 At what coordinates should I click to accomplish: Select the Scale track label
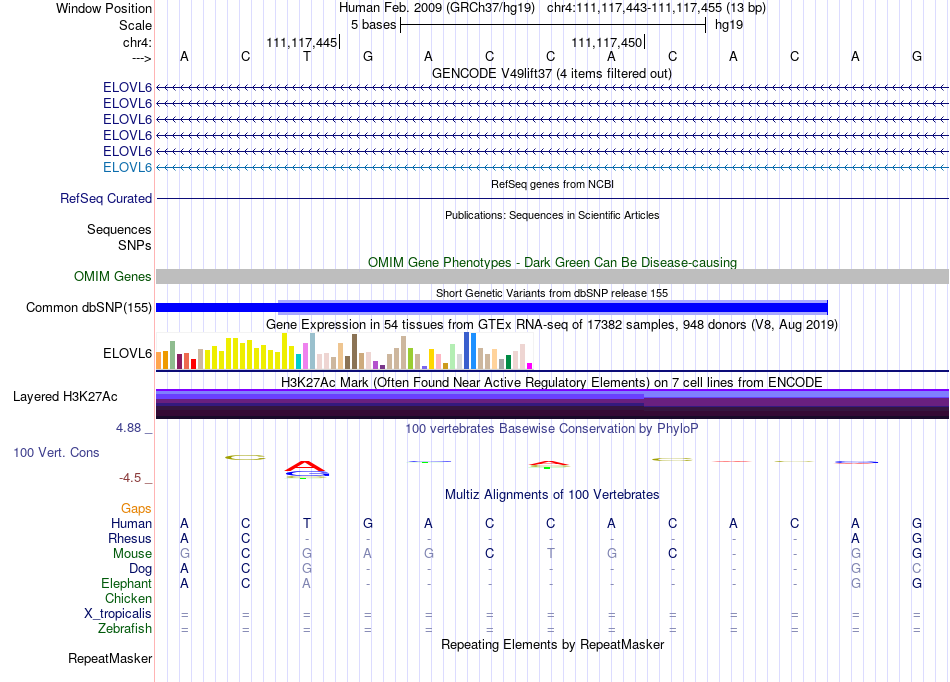click(x=135, y=25)
